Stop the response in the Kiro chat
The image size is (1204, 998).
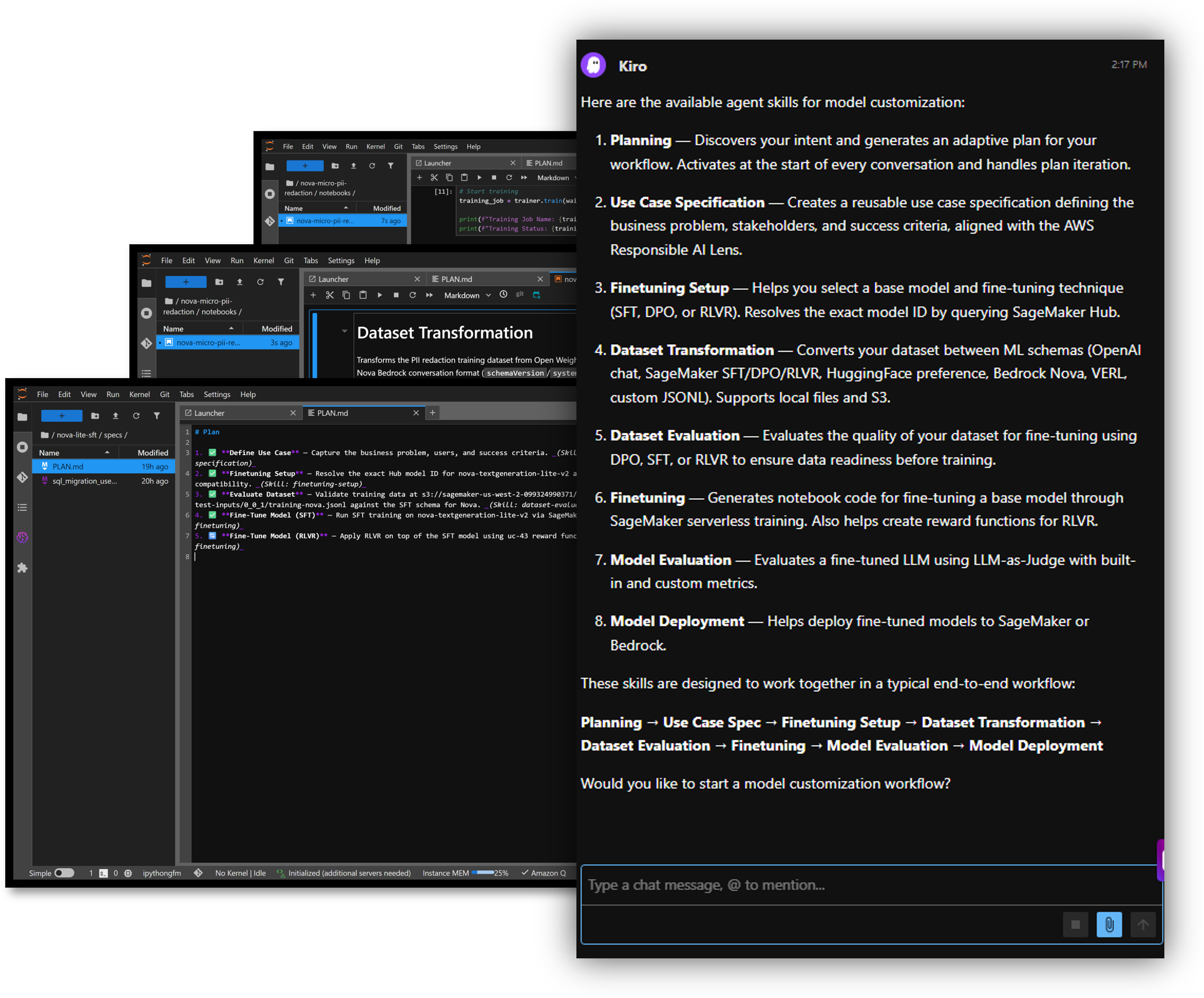click(1075, 924)
